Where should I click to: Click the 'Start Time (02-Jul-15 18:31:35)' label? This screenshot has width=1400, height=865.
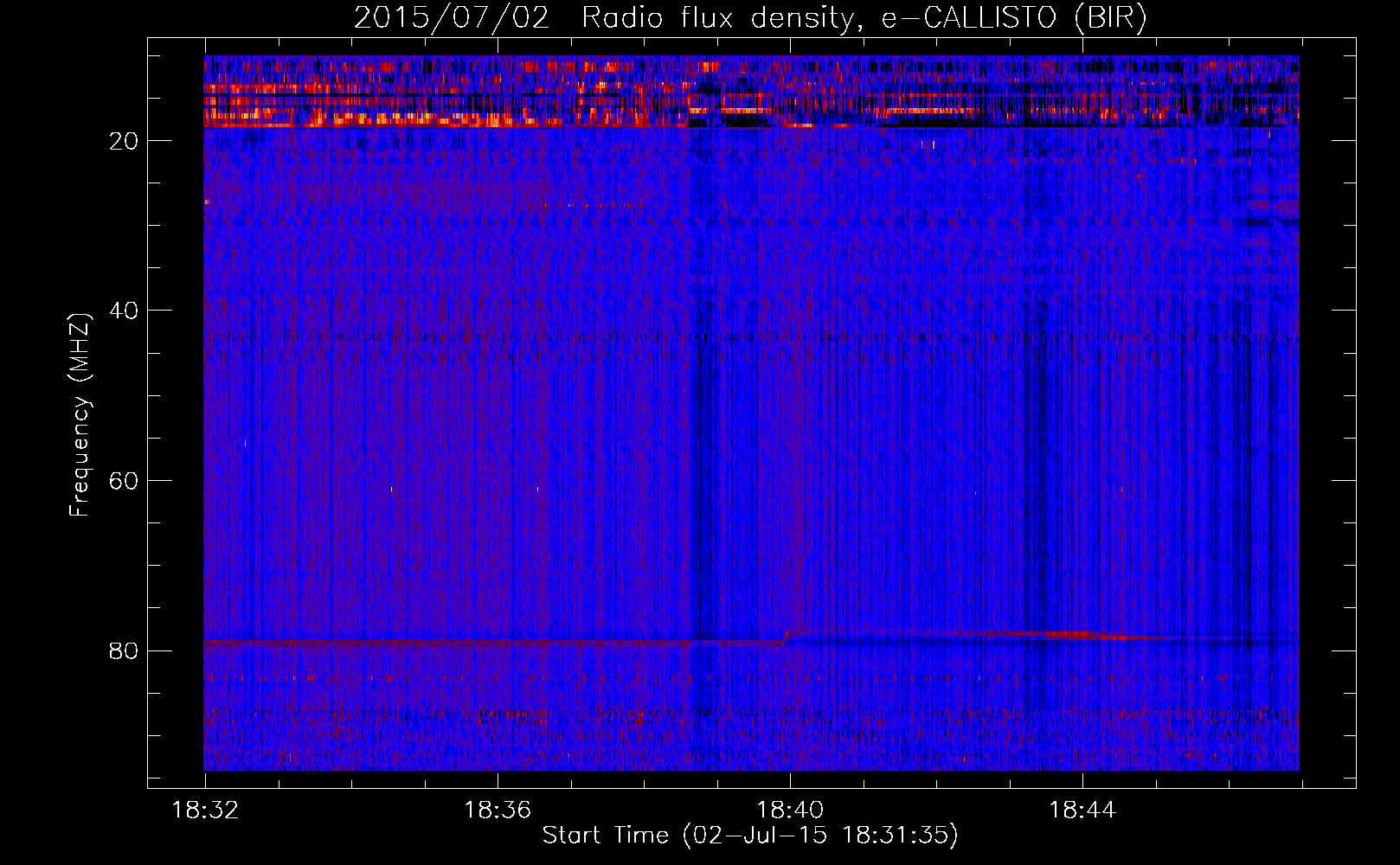750,836
